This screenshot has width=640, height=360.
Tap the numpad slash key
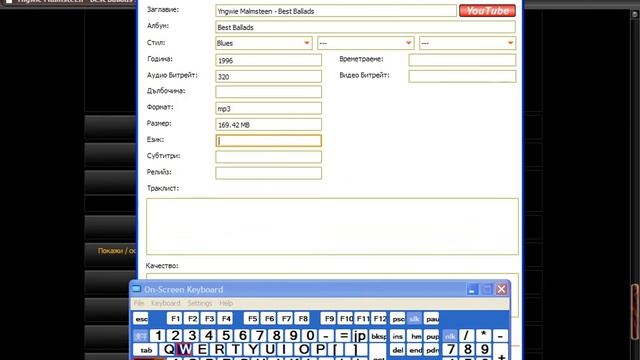point(467,336)
